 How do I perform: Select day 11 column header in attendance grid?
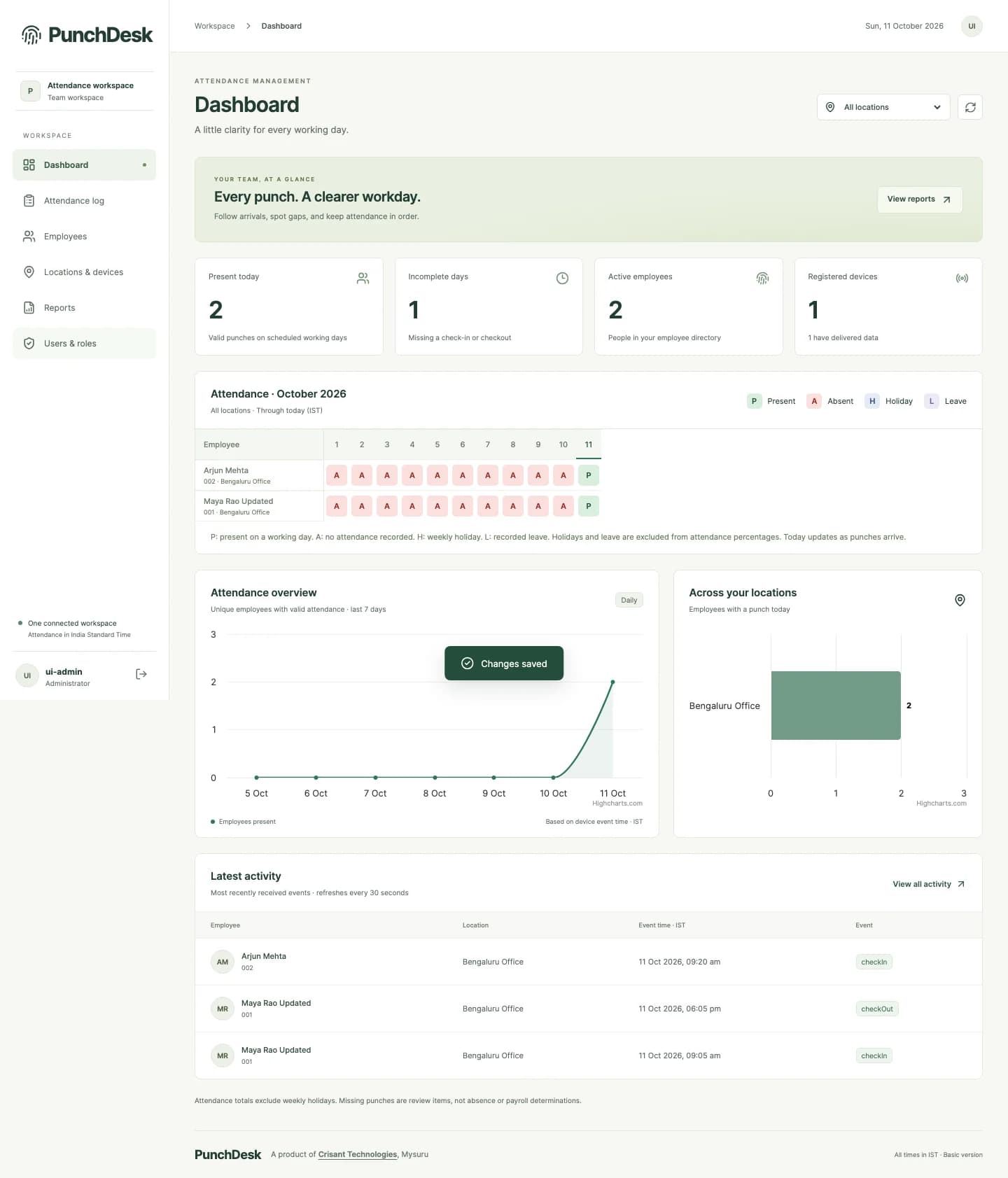(x=589, y=444)
